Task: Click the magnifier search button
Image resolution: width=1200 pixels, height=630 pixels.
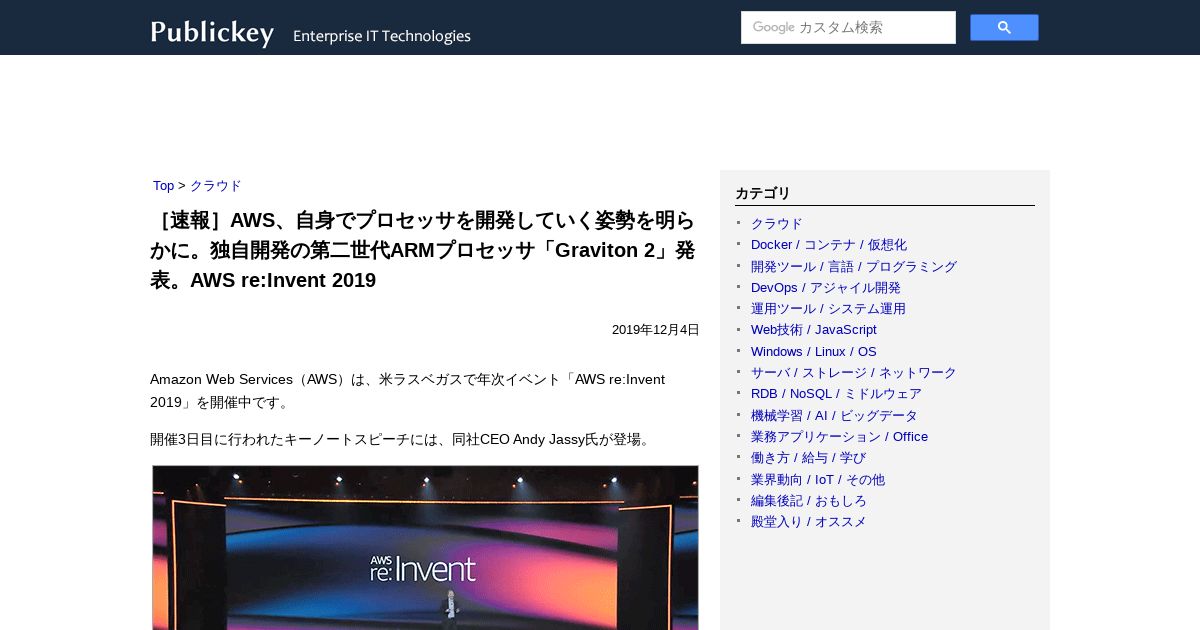Action: coord(1004,27)
